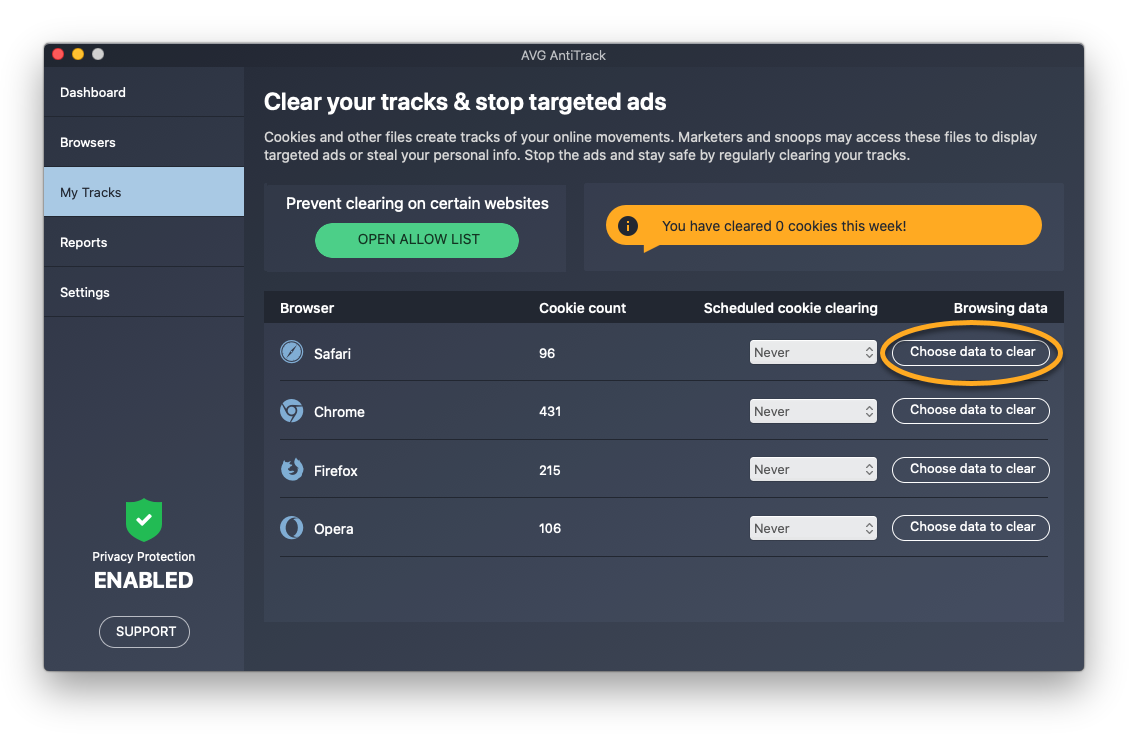Click the Safari compass icon
The width and height of the screenshot is (1133, 738).
(291, 352)
